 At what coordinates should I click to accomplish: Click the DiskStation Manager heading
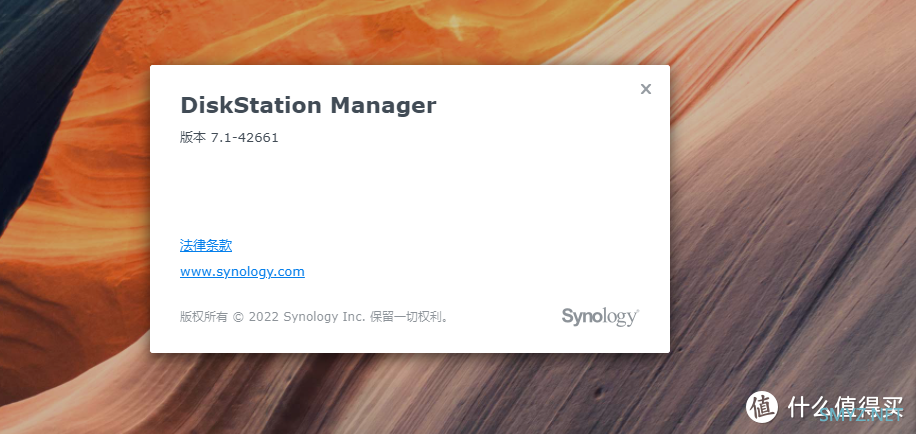[x=308, y=105]
